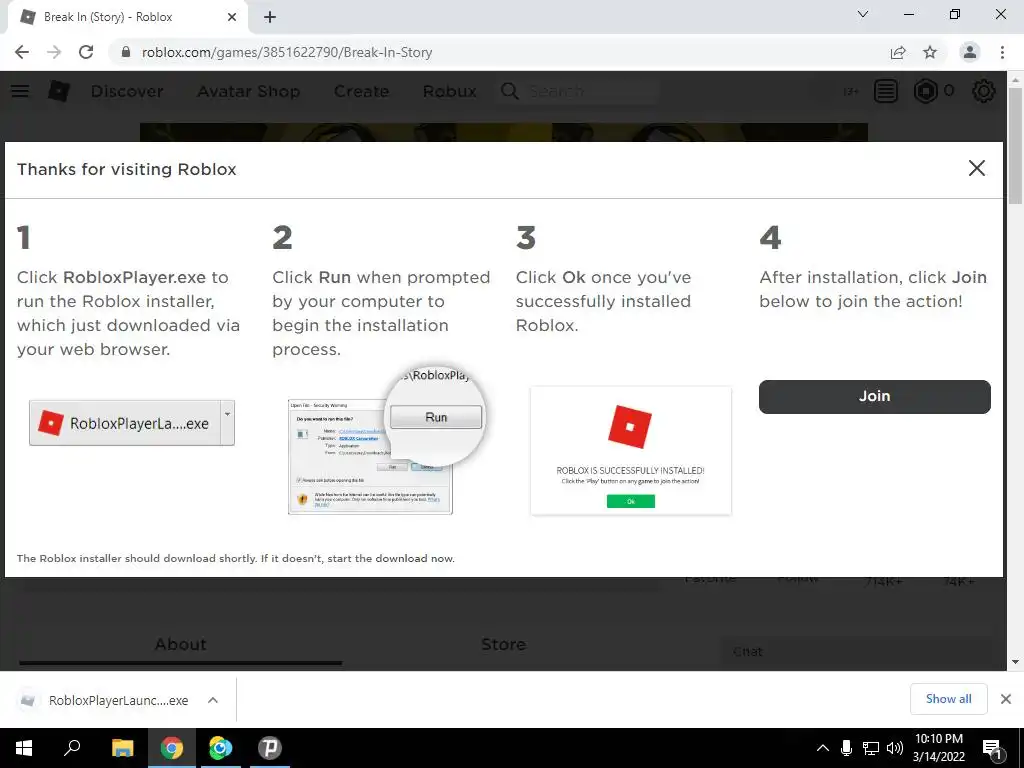
Task: Dismiss the Chrome downloads bar
Action: coord(1006,699)
